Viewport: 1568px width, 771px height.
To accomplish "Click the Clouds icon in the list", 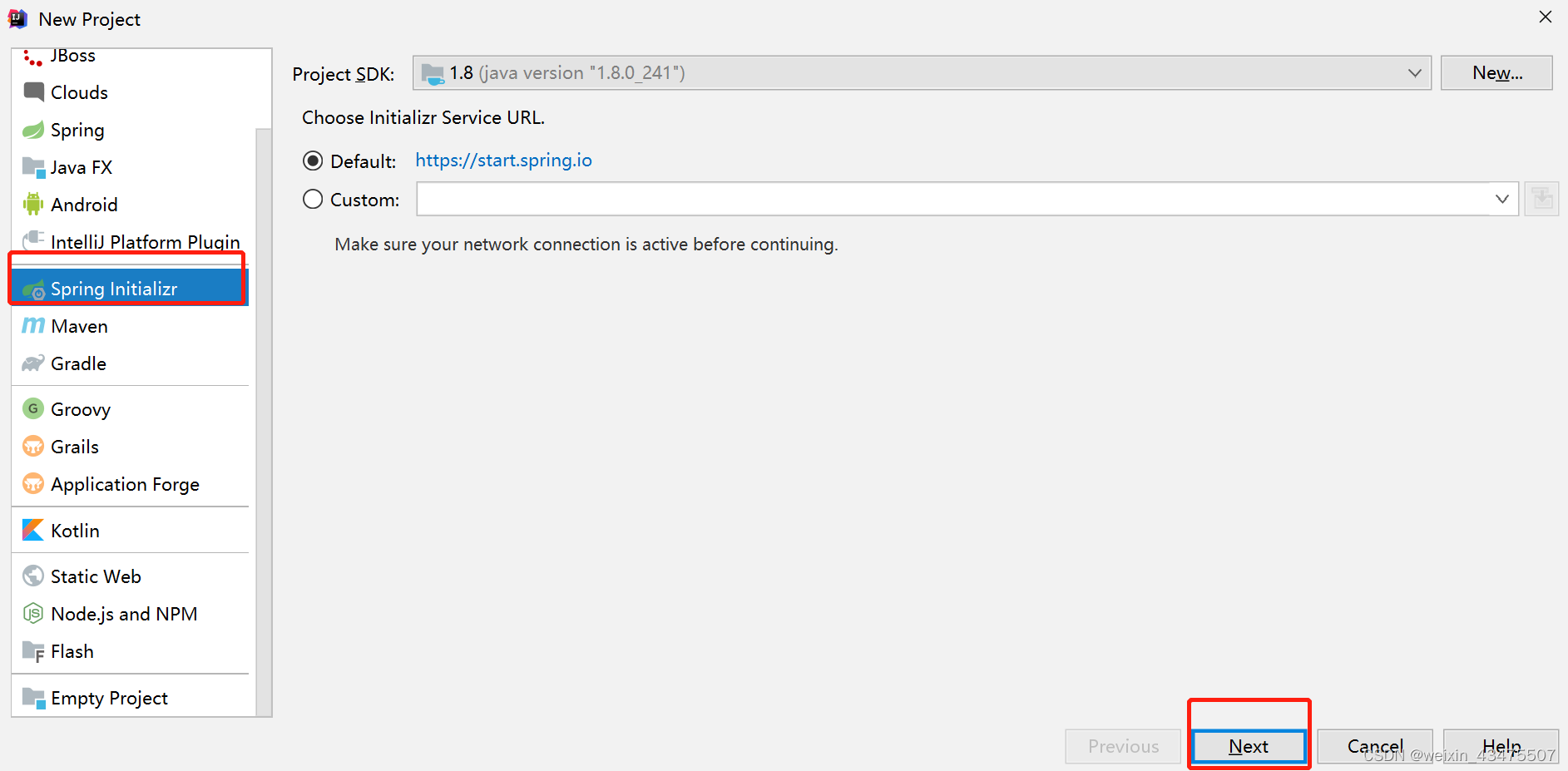I will coord(33,91).
